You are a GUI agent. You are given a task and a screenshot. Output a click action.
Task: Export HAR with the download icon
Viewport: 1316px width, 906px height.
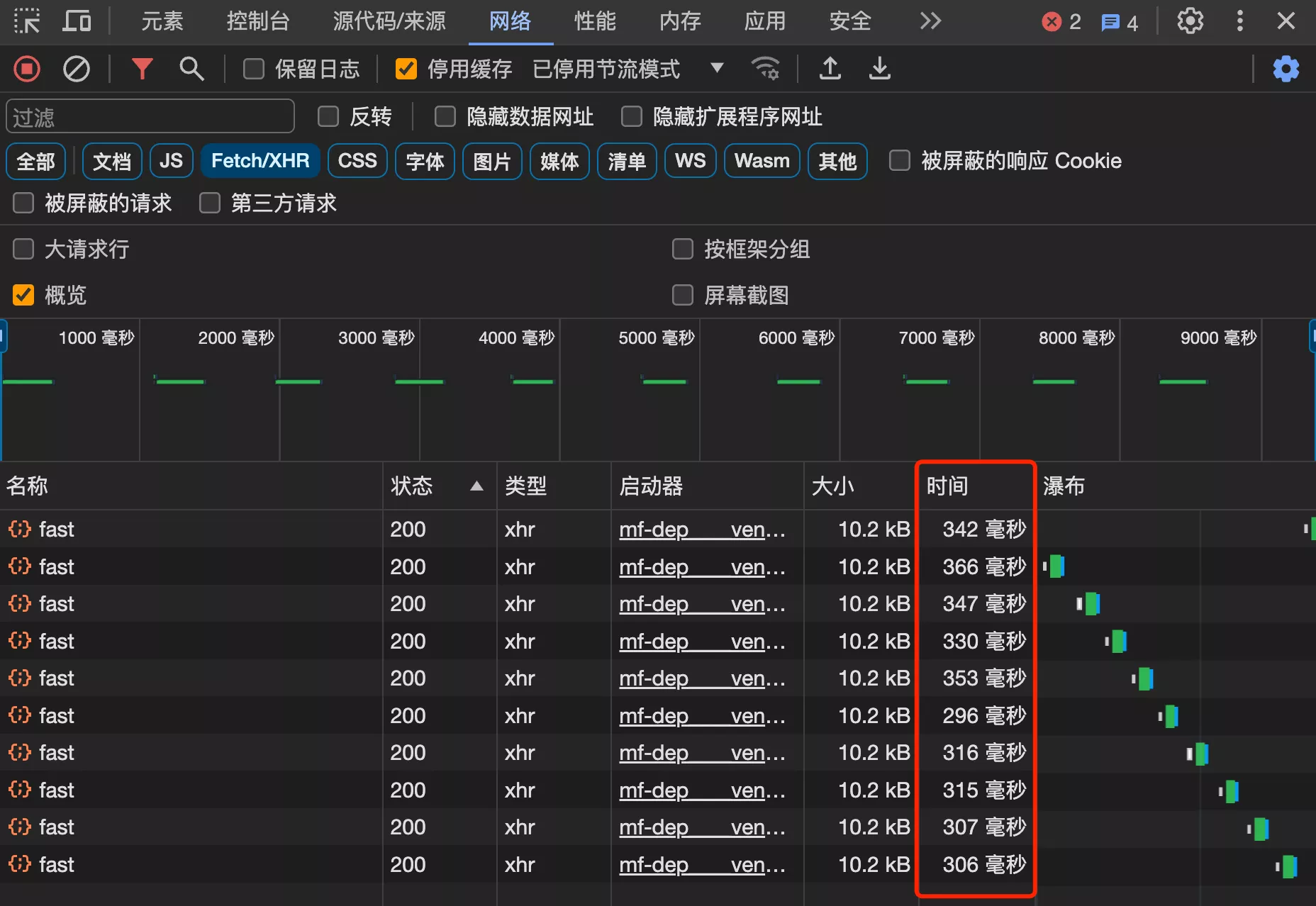point(880,69)
